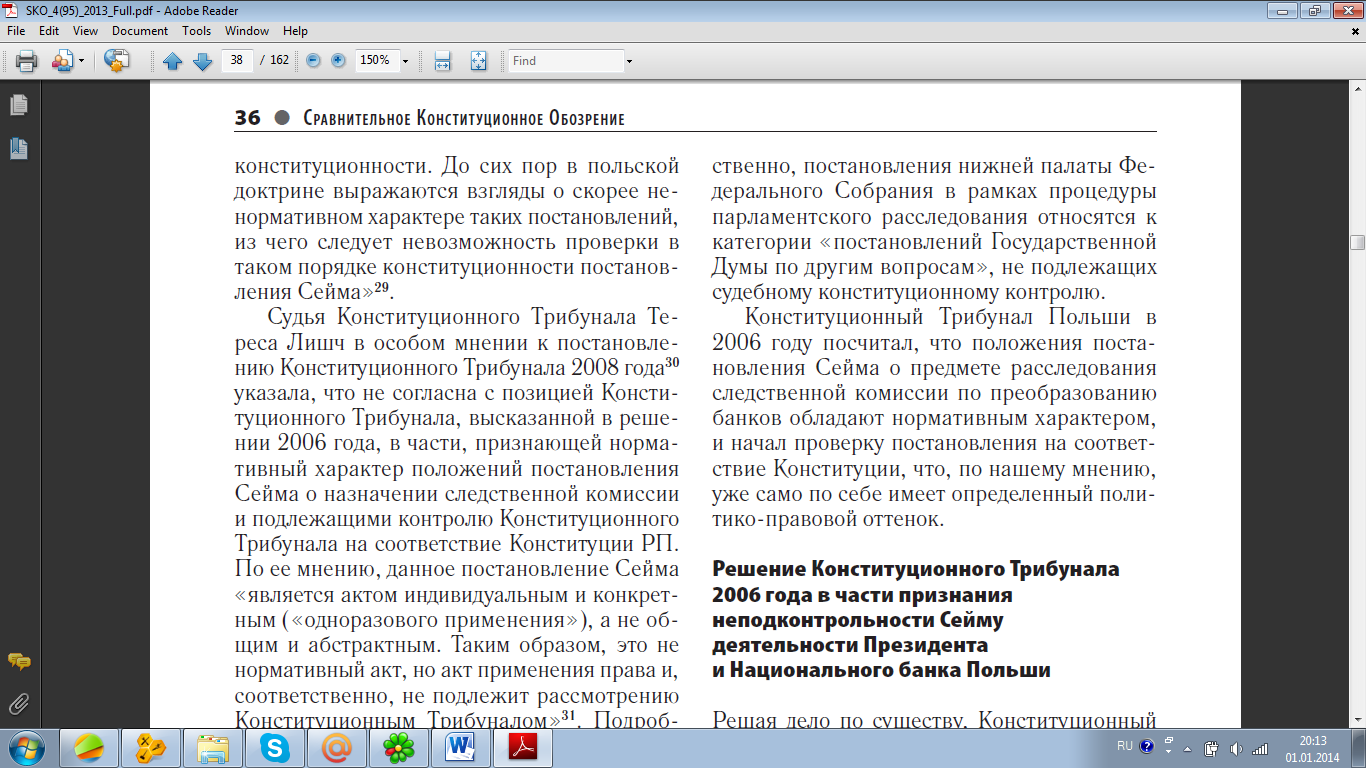Screen dimensions: 1366x768
Task: Open the Collaborate icon's dropdown arrow
Action: 81,61
